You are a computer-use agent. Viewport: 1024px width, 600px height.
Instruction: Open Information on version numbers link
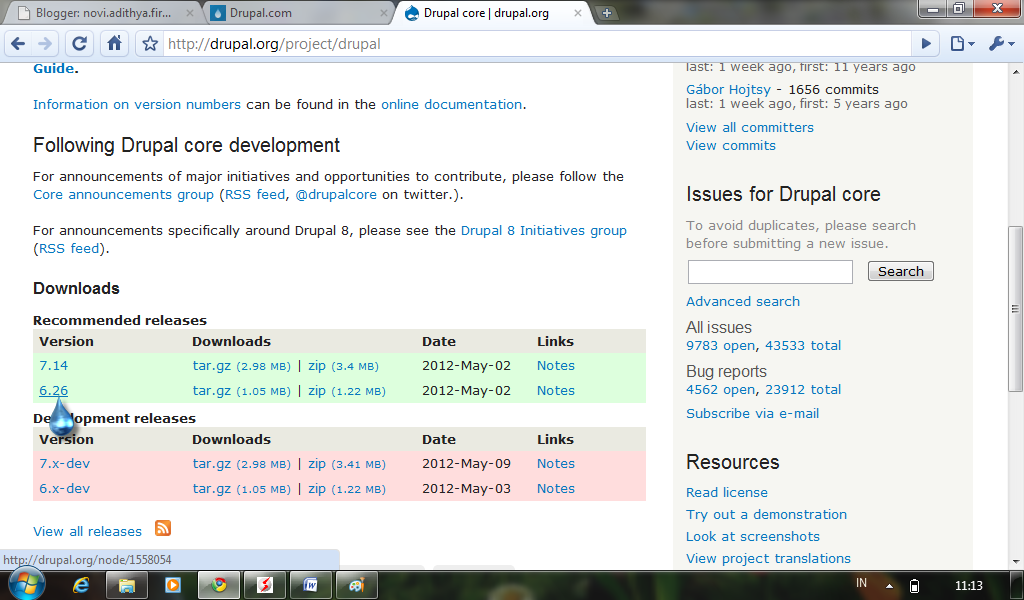[x=136, y=104]
